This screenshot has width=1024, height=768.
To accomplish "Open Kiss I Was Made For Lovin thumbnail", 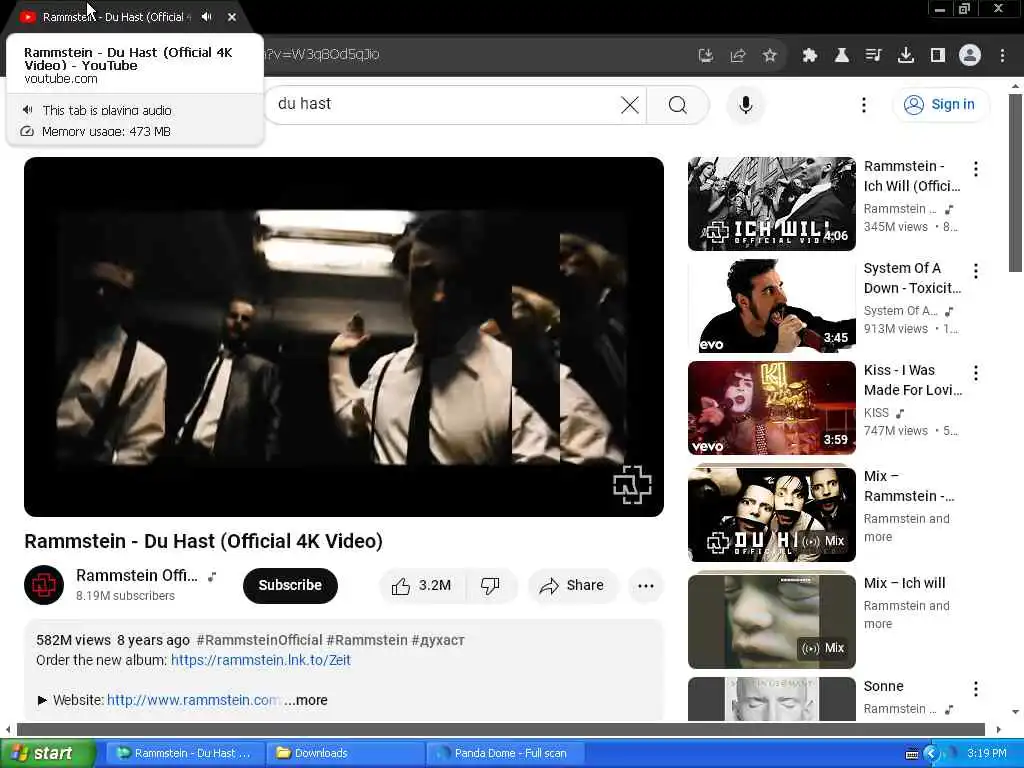I will click(x=771, y=408).
